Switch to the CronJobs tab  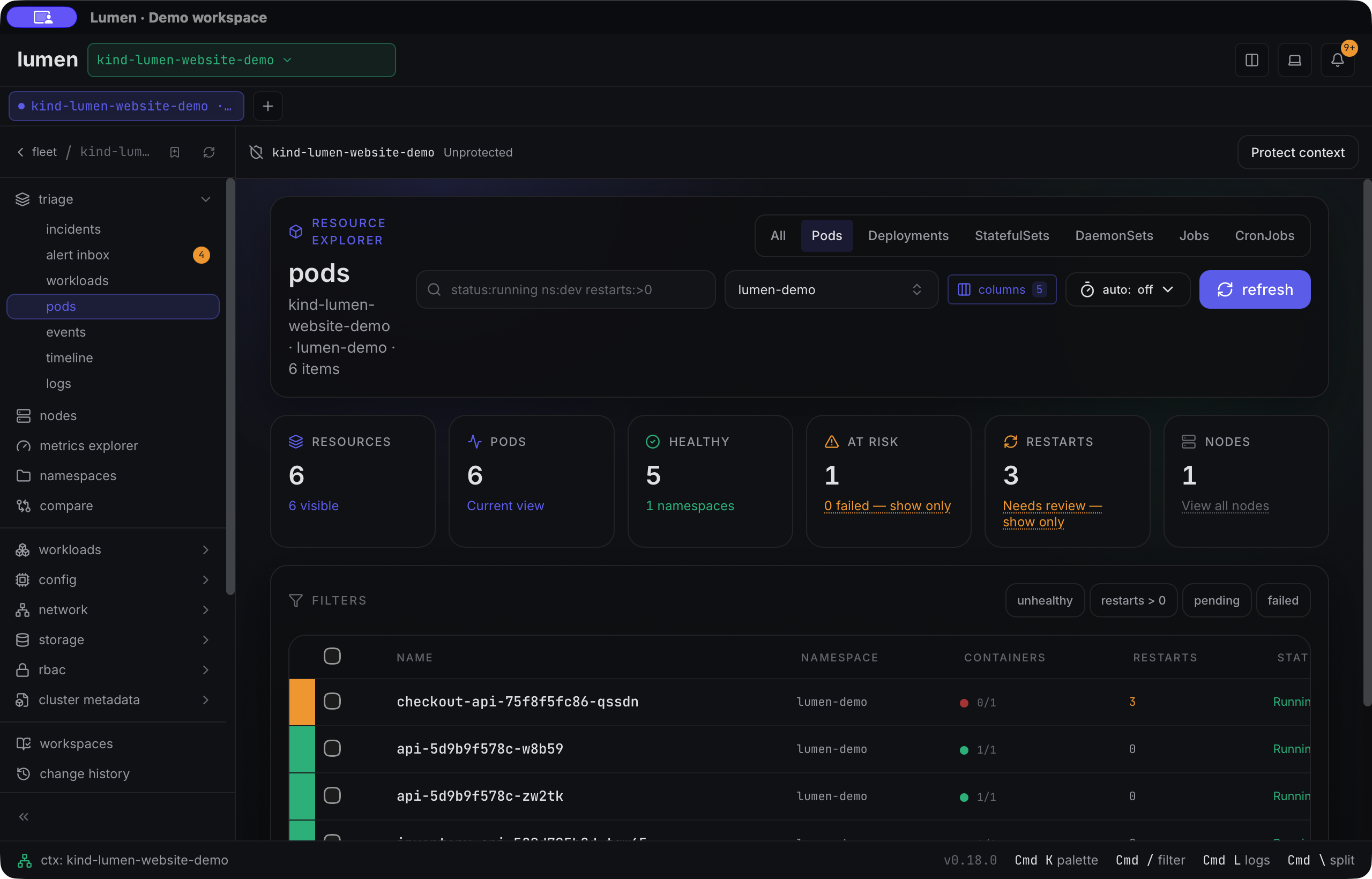[1264, 236]
